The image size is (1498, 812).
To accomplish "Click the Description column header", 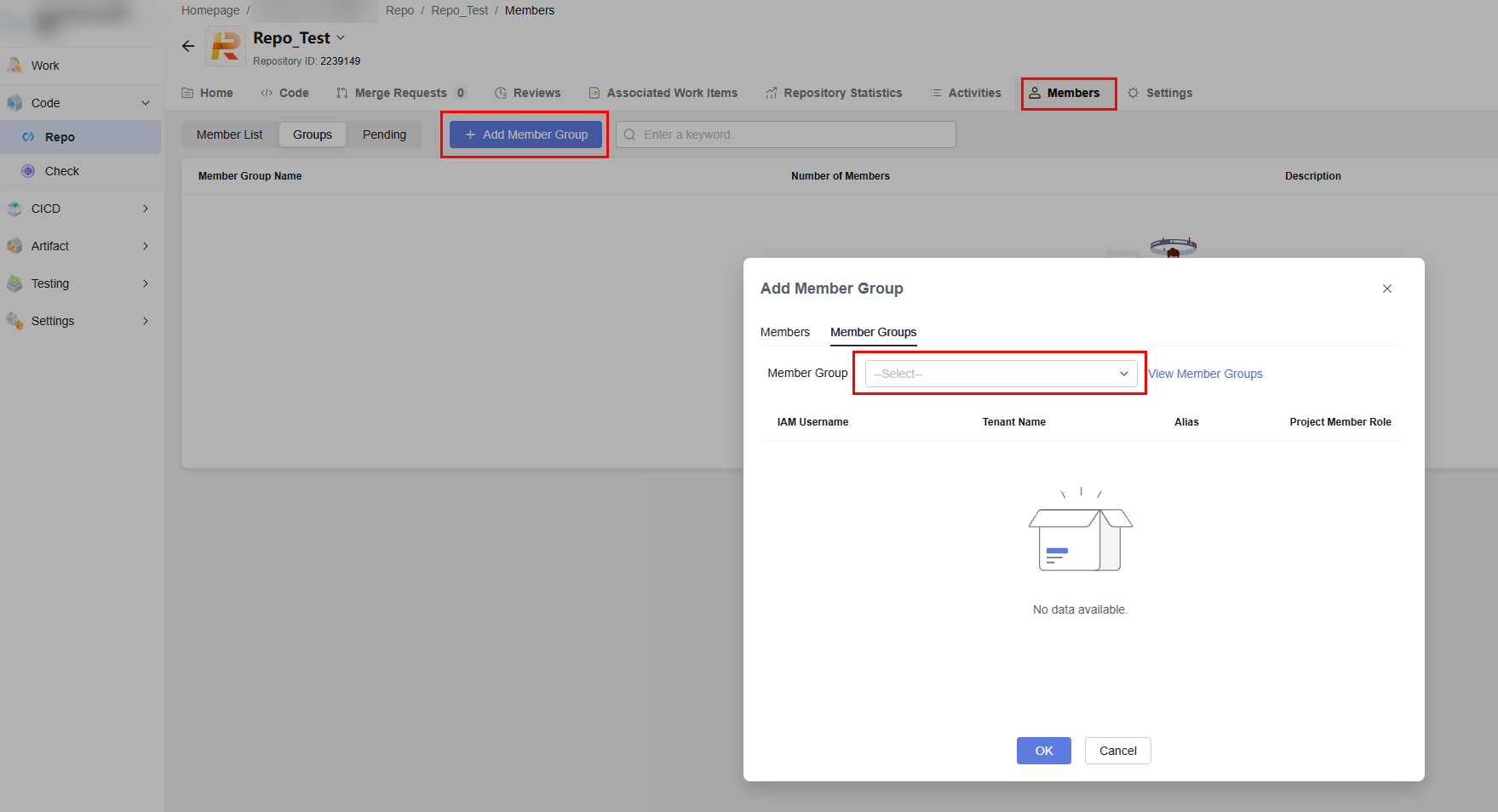I will [1313, 176].
